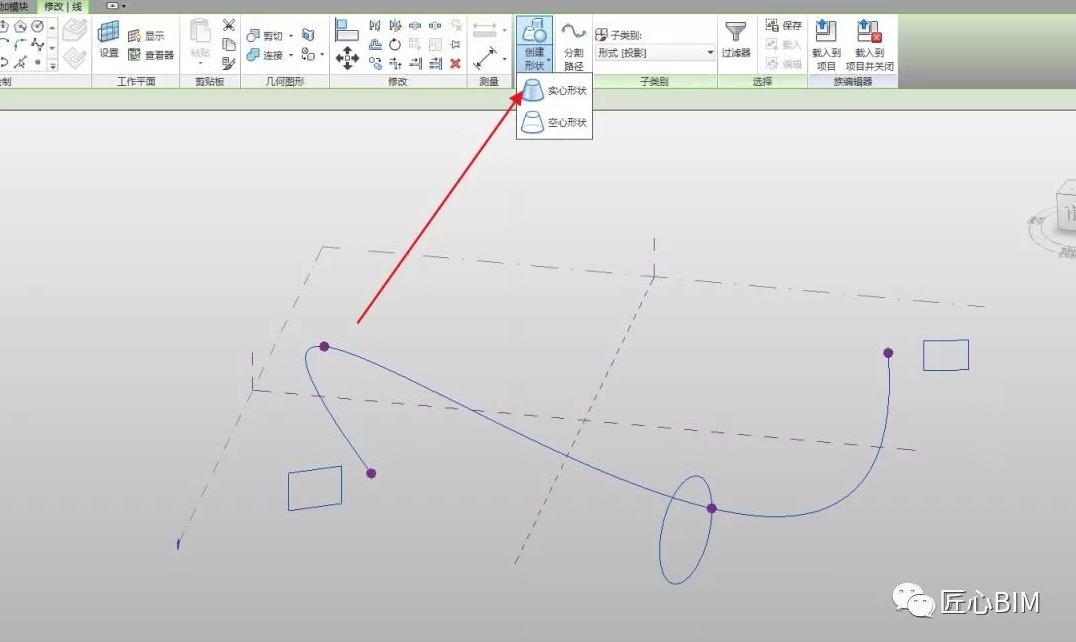Expand the draw gallery more button
The width and height of the screenshot is (1076, 642).
point(52,65)
